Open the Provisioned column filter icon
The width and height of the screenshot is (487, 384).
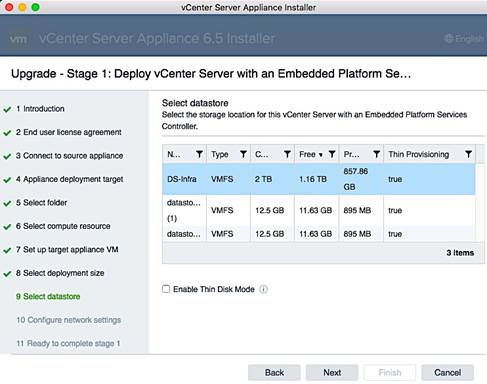[x=376, y=154]
